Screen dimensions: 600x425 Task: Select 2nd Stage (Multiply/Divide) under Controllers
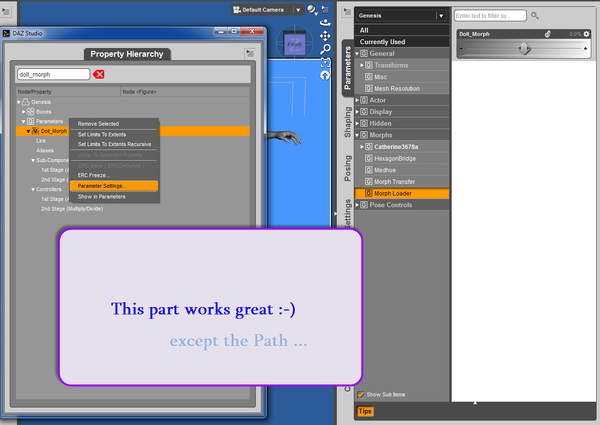[x=72, y=209]
